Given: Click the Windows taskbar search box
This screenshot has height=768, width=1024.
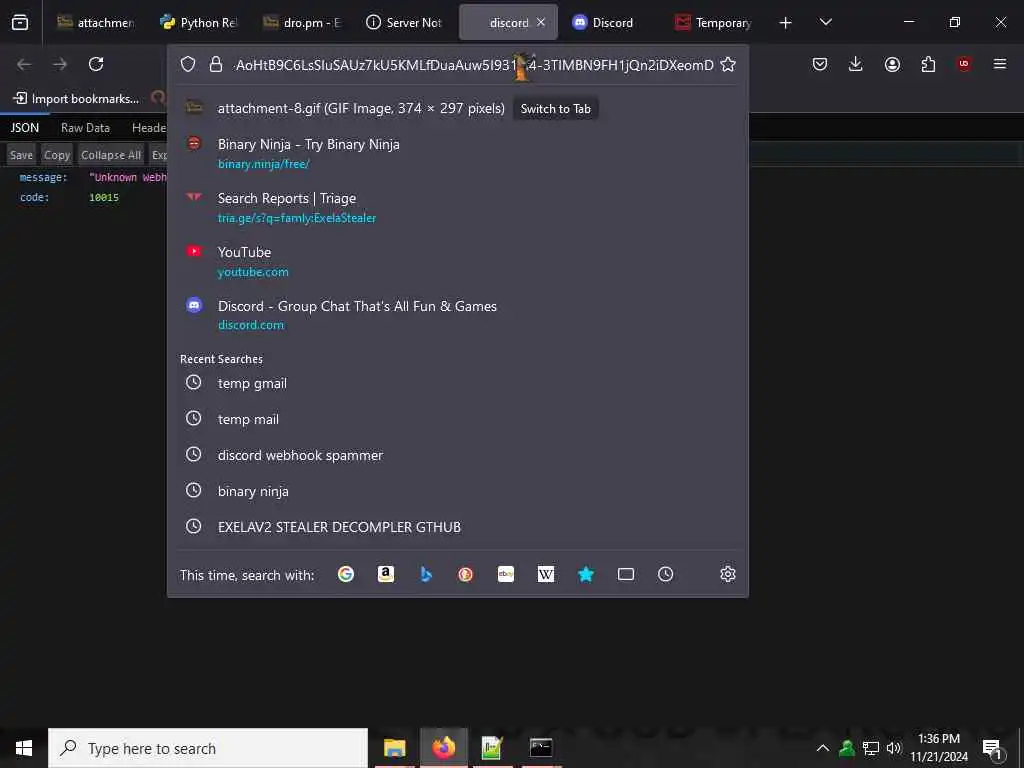Looking at the screenshot, I should [208, 748].
